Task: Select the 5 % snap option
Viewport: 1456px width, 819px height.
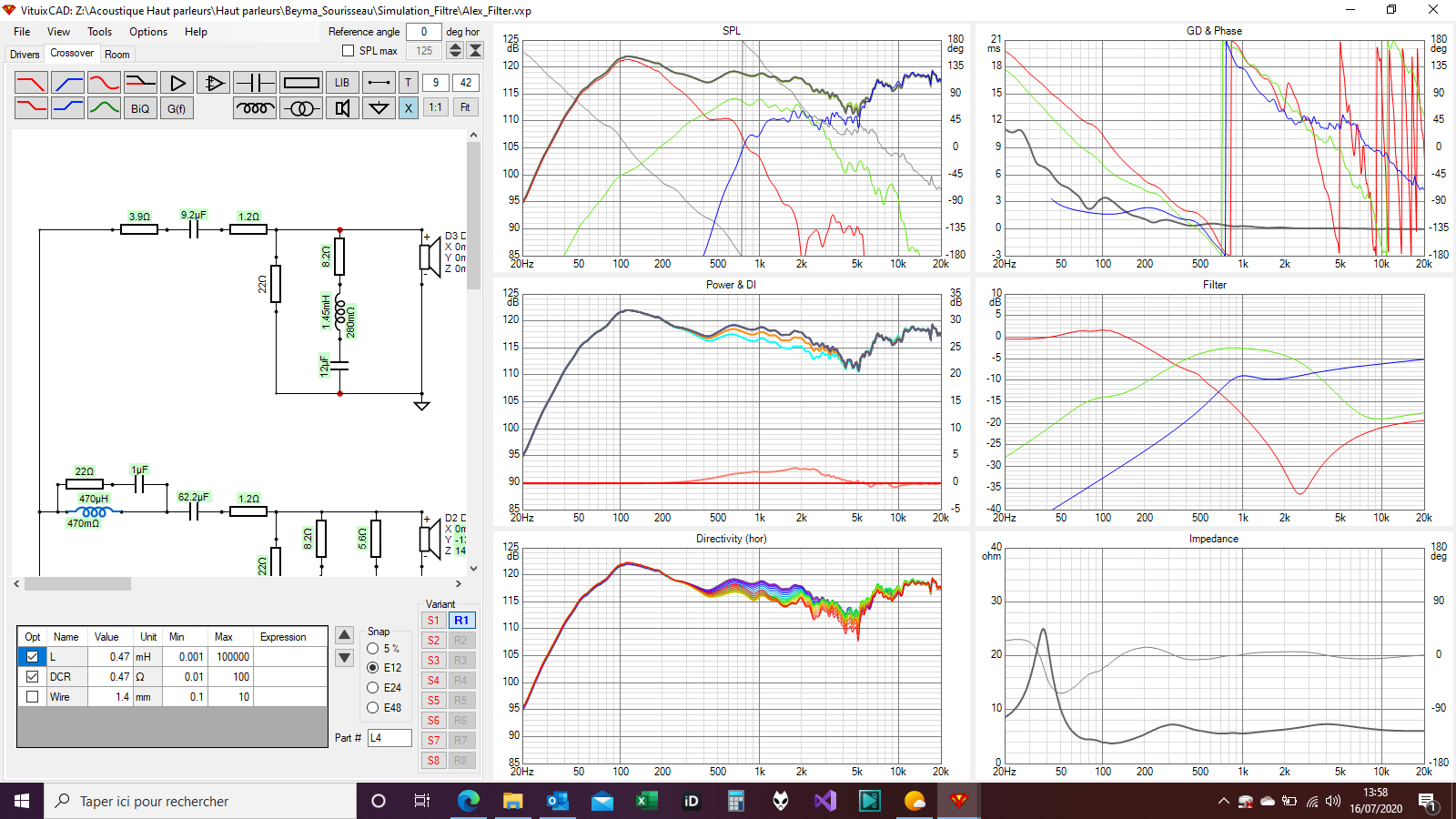Action: (x=373, y=649)
